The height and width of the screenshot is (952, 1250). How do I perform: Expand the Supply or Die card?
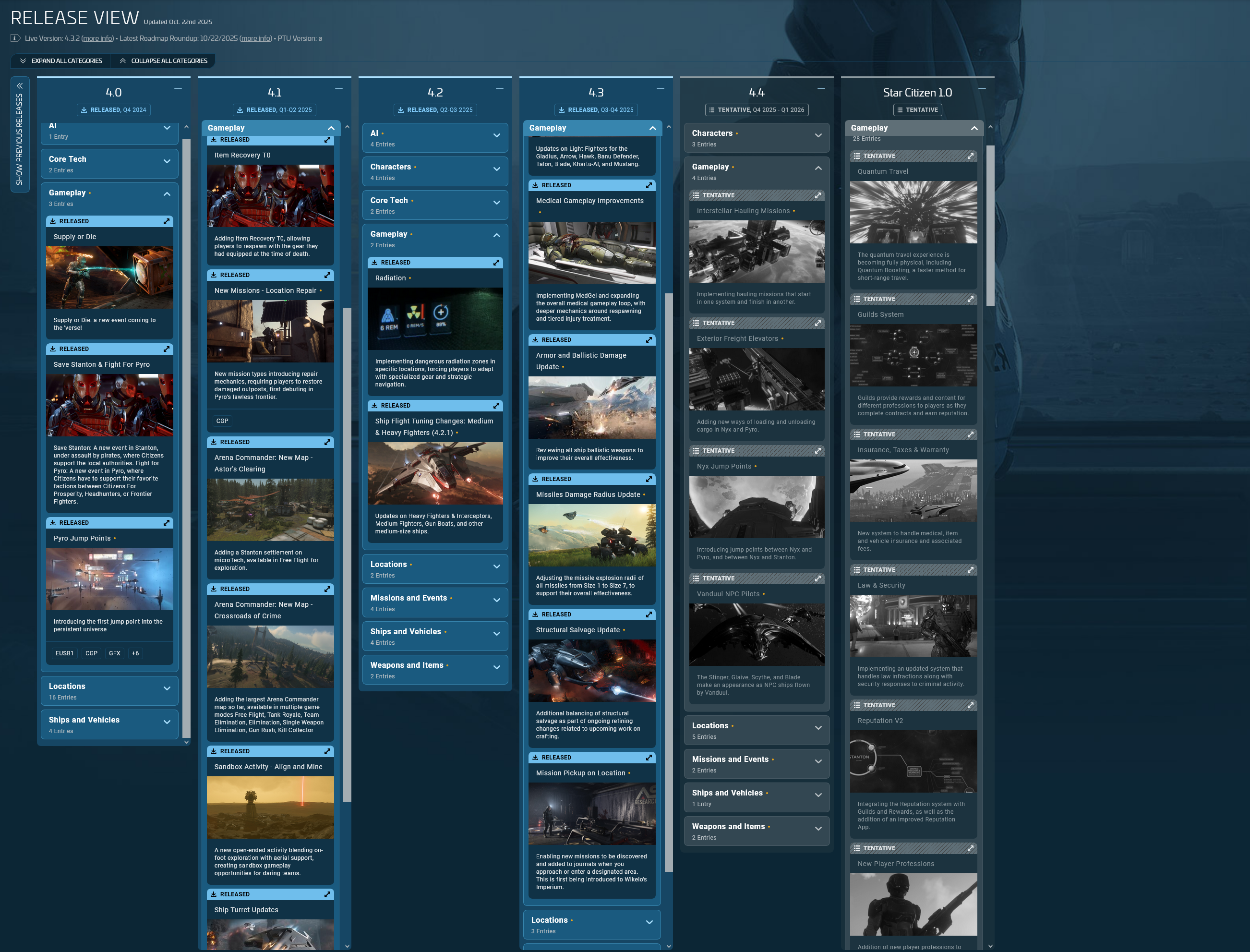[x=167, y=221]
